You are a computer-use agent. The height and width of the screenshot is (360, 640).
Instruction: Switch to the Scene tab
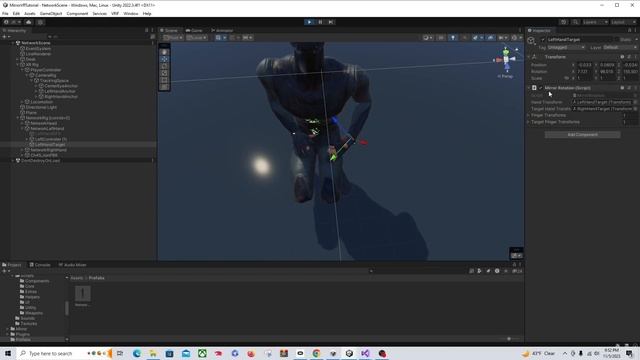pyautogui.click(x=169, y=30)
